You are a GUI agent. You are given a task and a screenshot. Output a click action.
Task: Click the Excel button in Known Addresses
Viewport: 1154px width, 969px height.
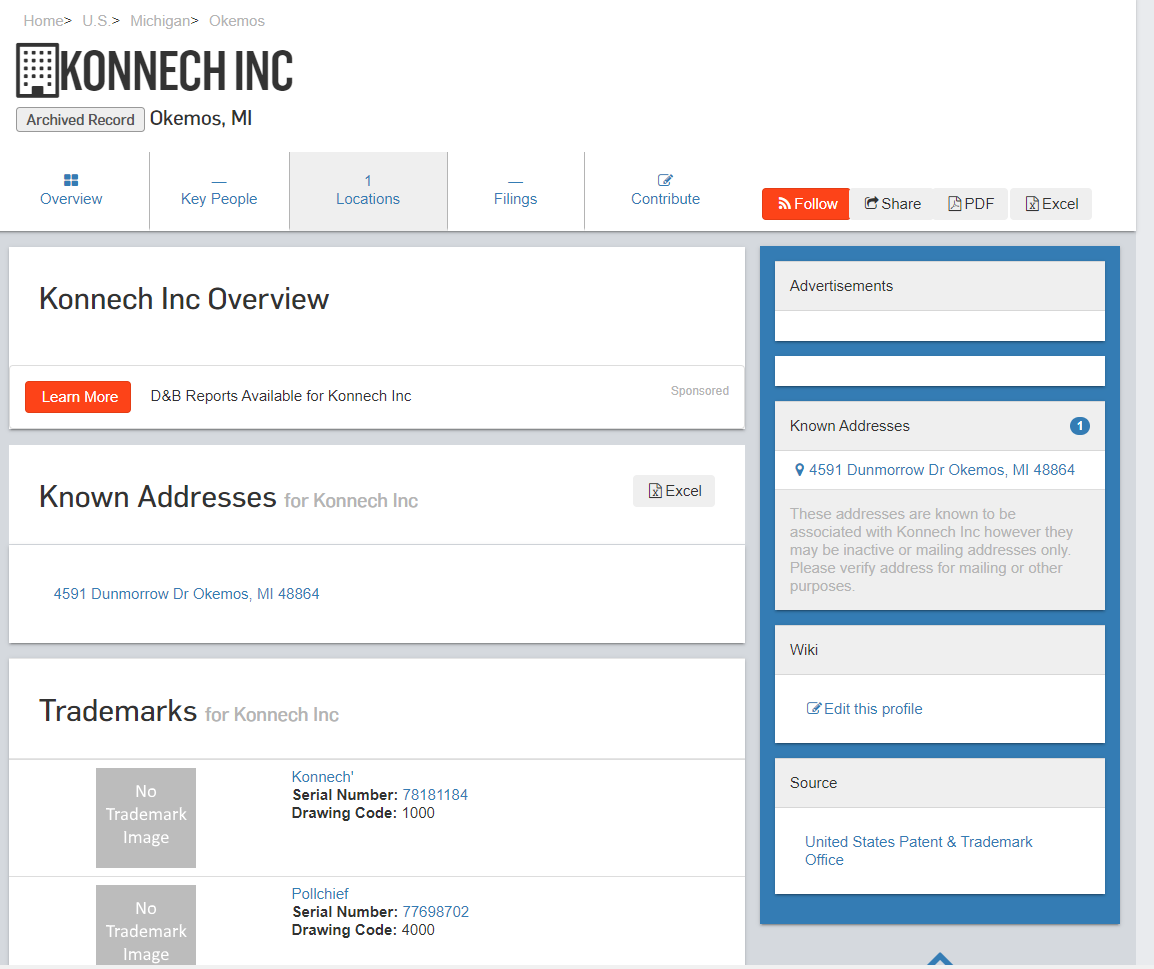[x=674, y=491]
